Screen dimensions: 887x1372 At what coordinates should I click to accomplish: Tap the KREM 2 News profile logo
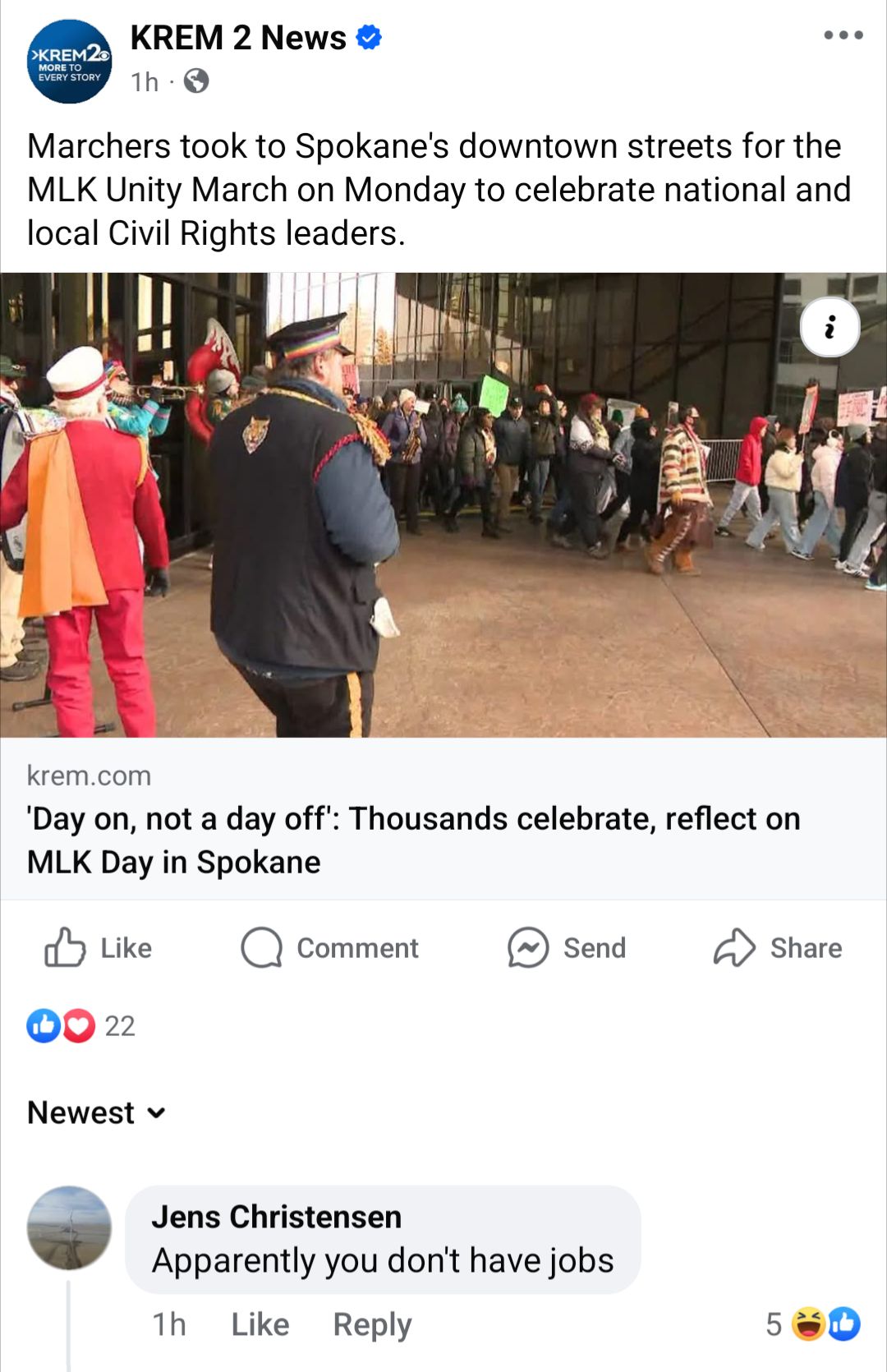[70, 62]
